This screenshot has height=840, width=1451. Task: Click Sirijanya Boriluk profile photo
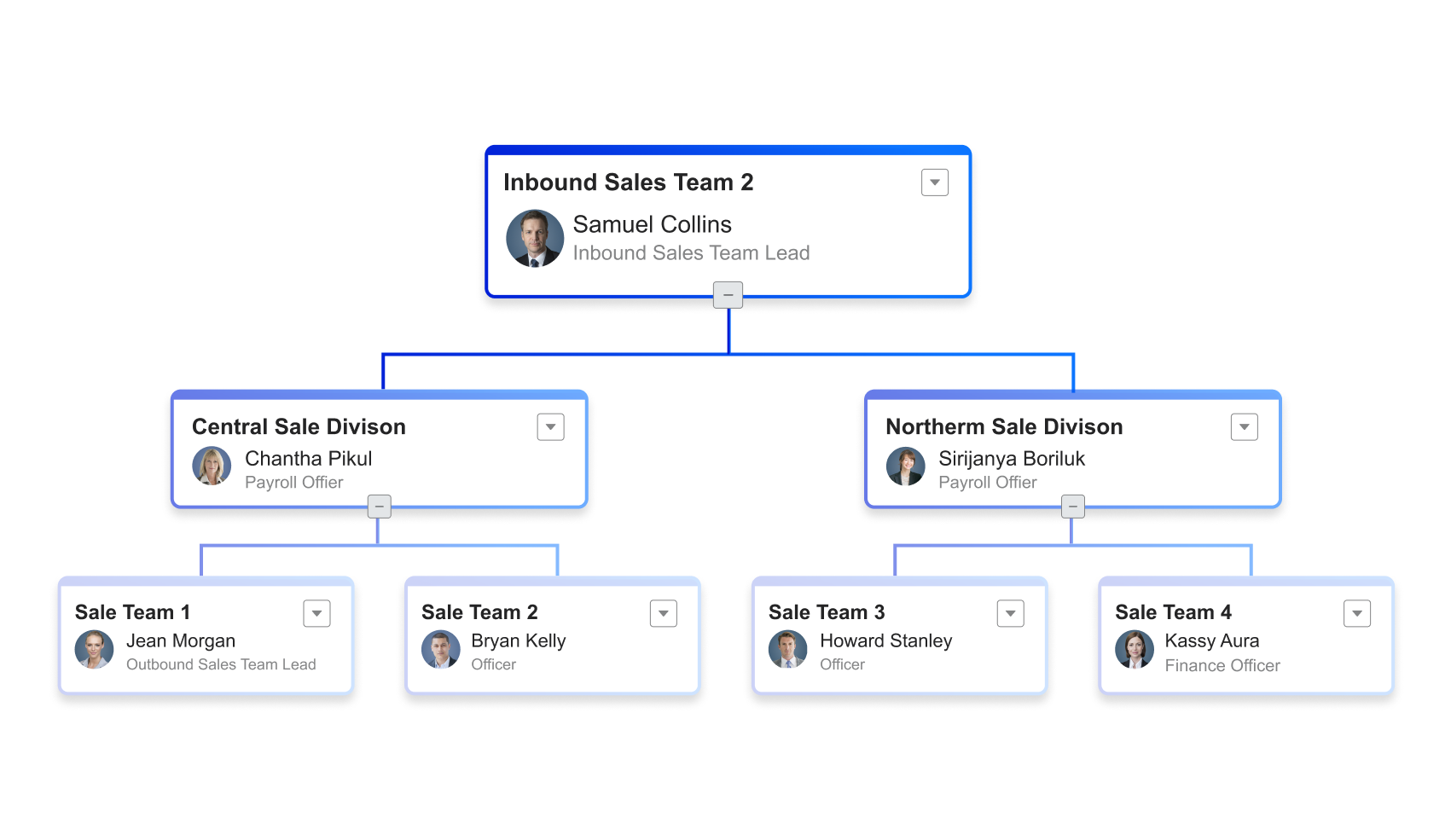[x=907, y=466]
